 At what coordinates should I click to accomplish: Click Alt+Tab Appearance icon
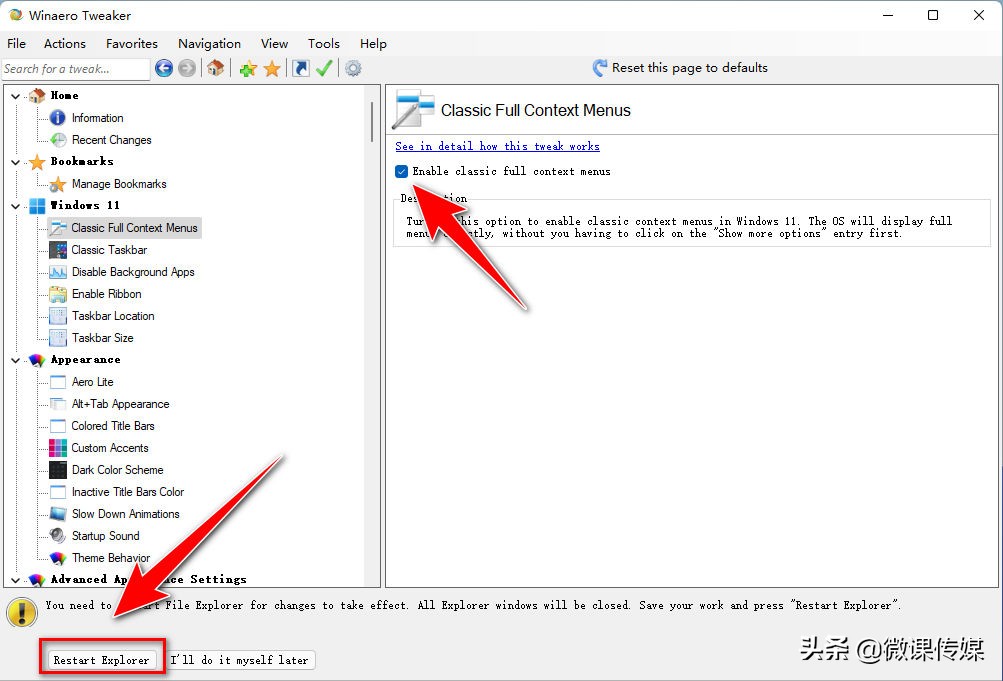58,404
